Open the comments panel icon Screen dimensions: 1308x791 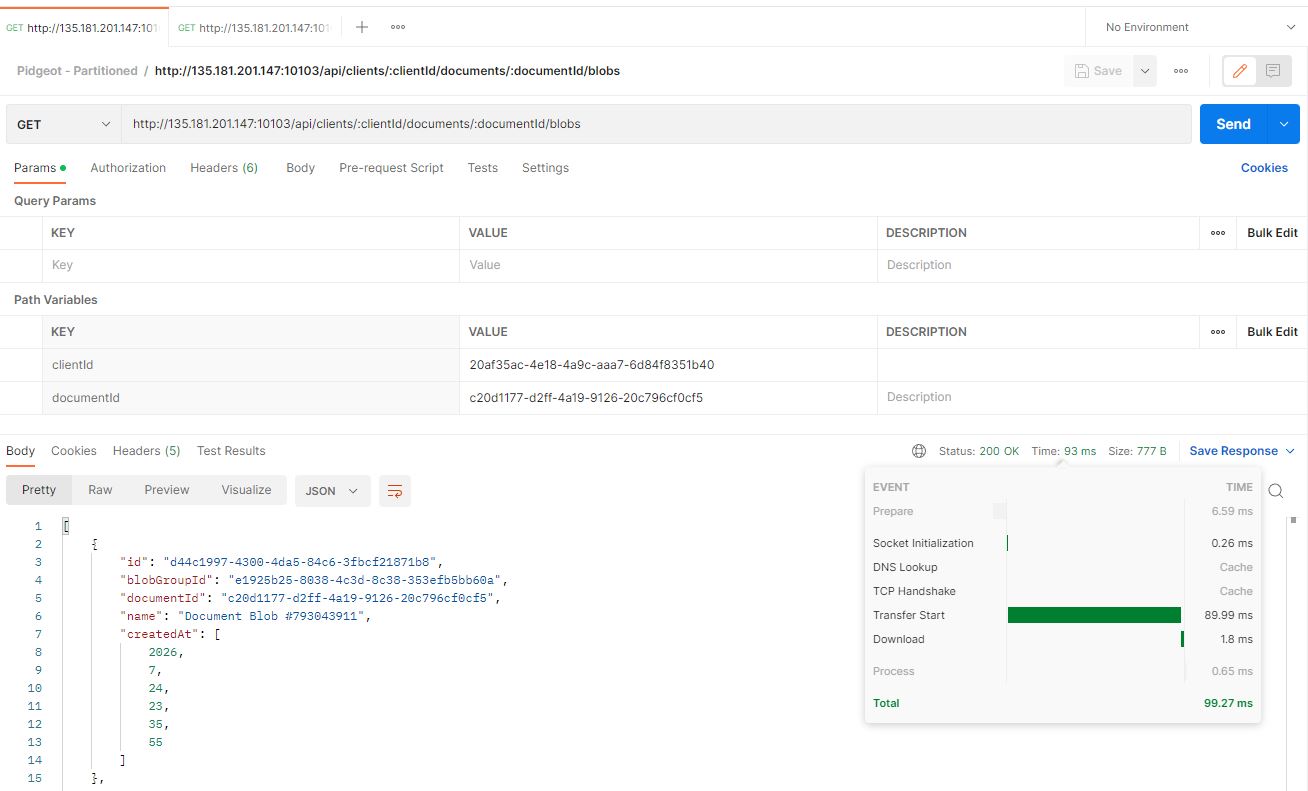pos(1273,71)
